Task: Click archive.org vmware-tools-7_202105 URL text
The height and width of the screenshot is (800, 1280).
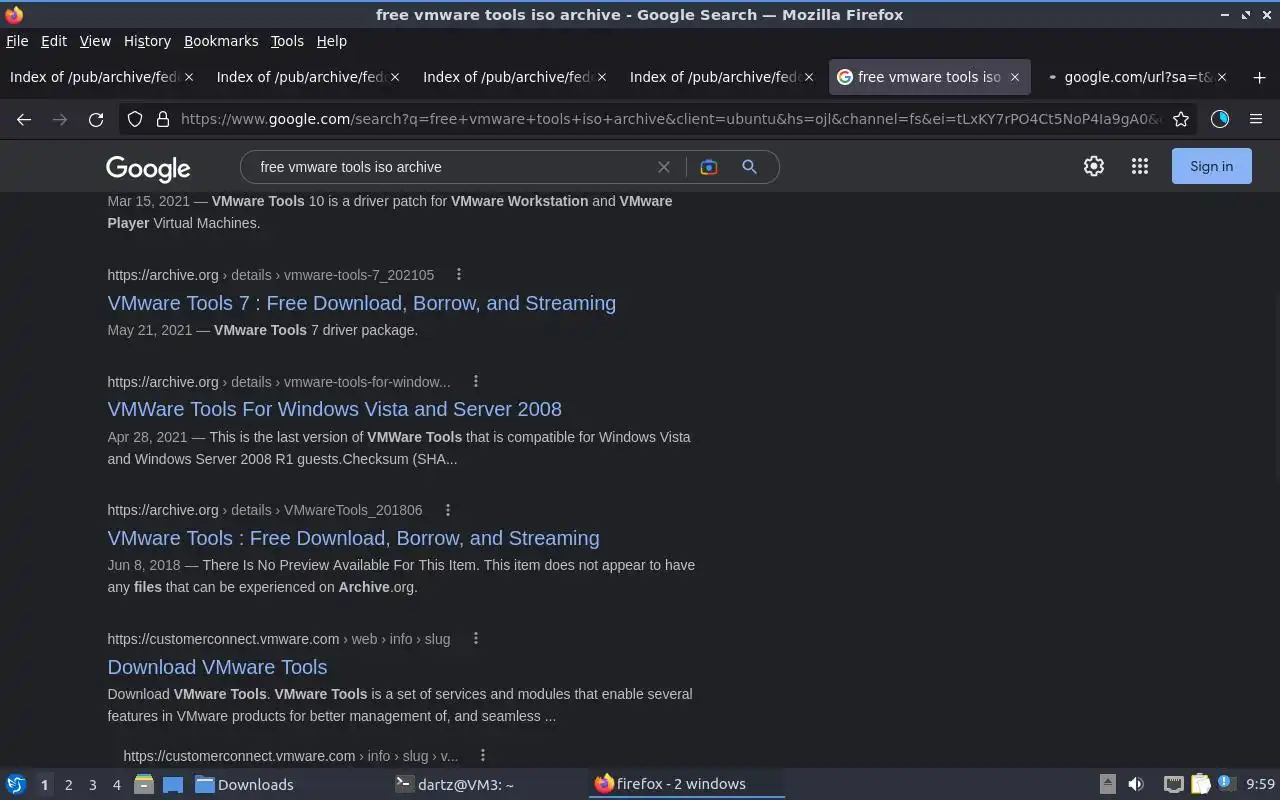Action: point(271,274)
